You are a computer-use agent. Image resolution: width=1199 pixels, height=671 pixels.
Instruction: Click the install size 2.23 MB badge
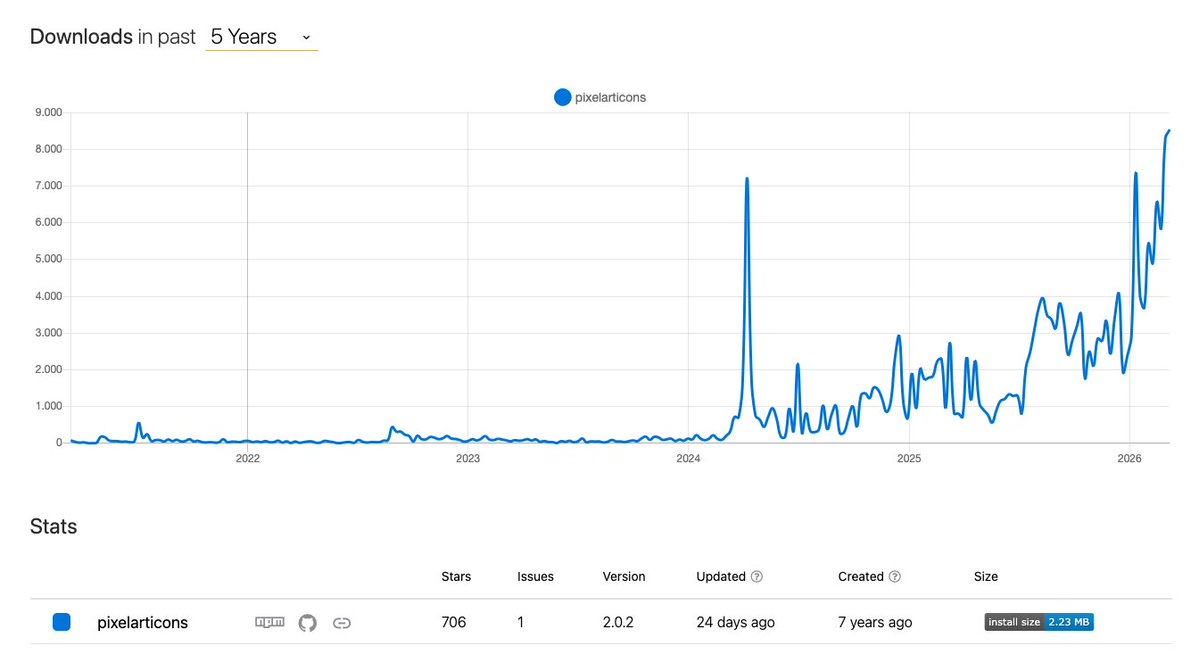coord(1038,622)
